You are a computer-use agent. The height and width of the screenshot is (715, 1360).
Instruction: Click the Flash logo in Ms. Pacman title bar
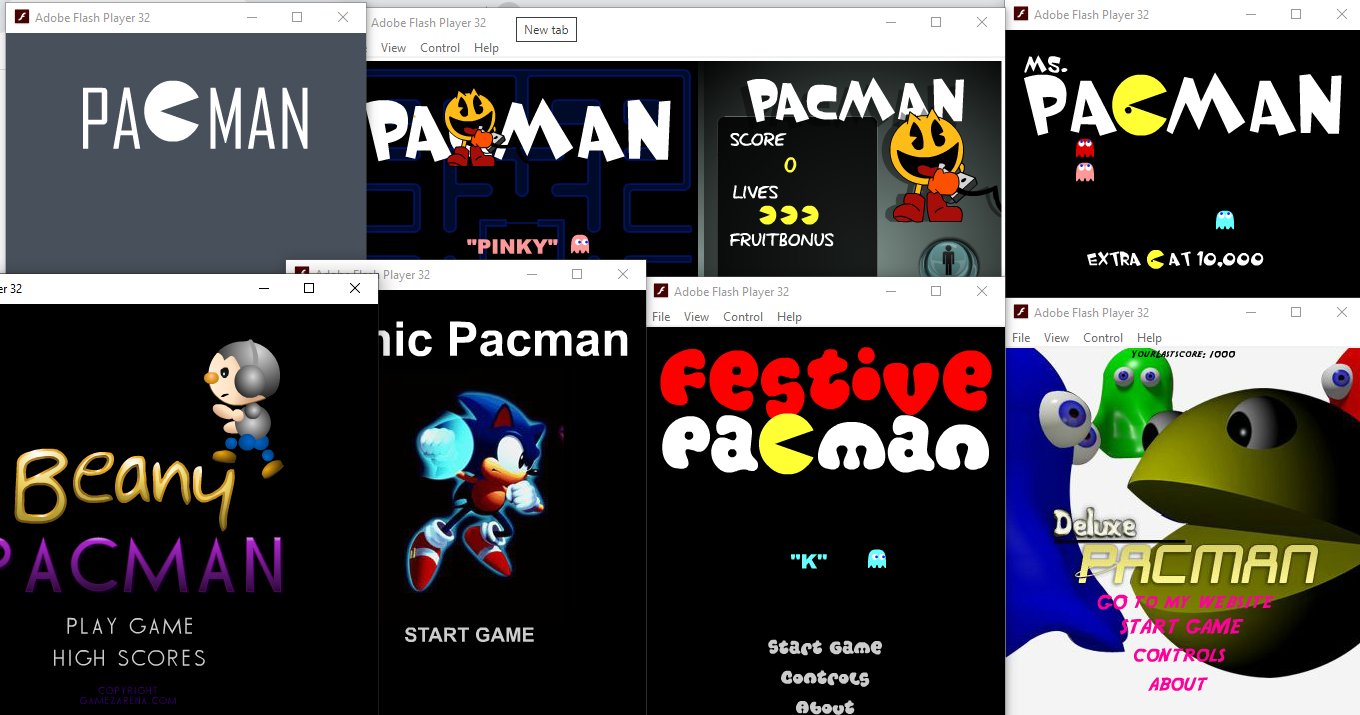click(1020, 14)
